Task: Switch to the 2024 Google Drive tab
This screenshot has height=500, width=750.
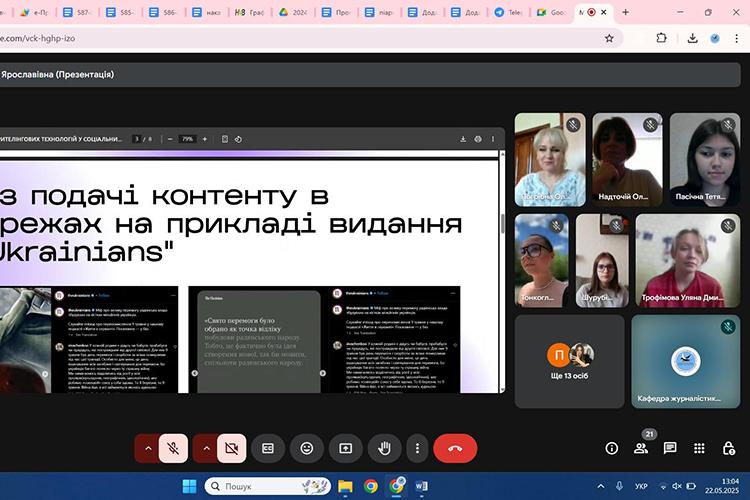Action: [x=292, y=12]
